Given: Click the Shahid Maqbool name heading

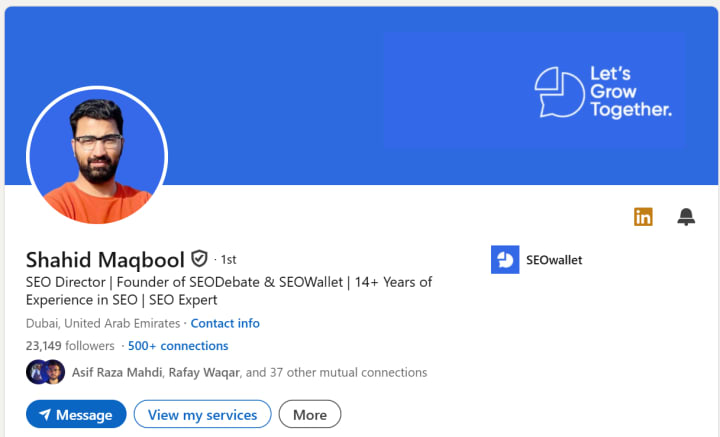Looking at the screenshot, I should click(105, 259).
